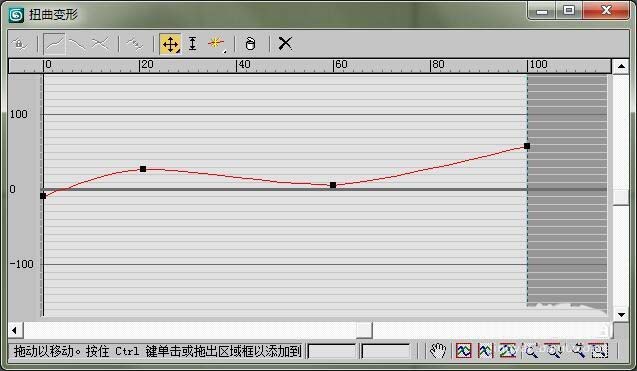The width and height of the screenshot is (637, 371).
Task: Click the Reset Curve X icon
Action: pos(285,43)
